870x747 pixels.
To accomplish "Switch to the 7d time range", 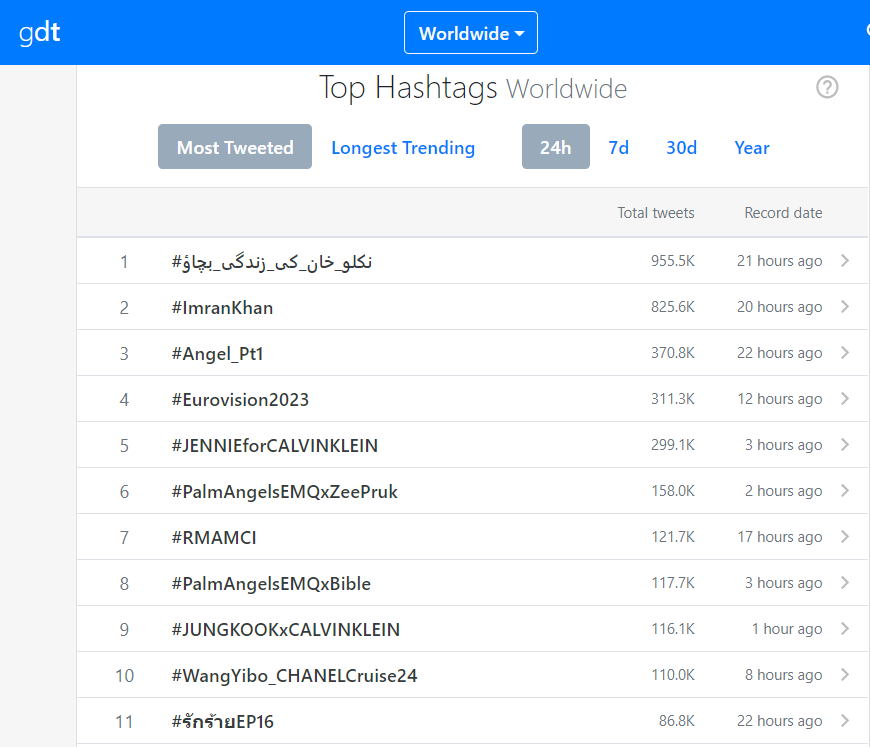I will (618, 148).
